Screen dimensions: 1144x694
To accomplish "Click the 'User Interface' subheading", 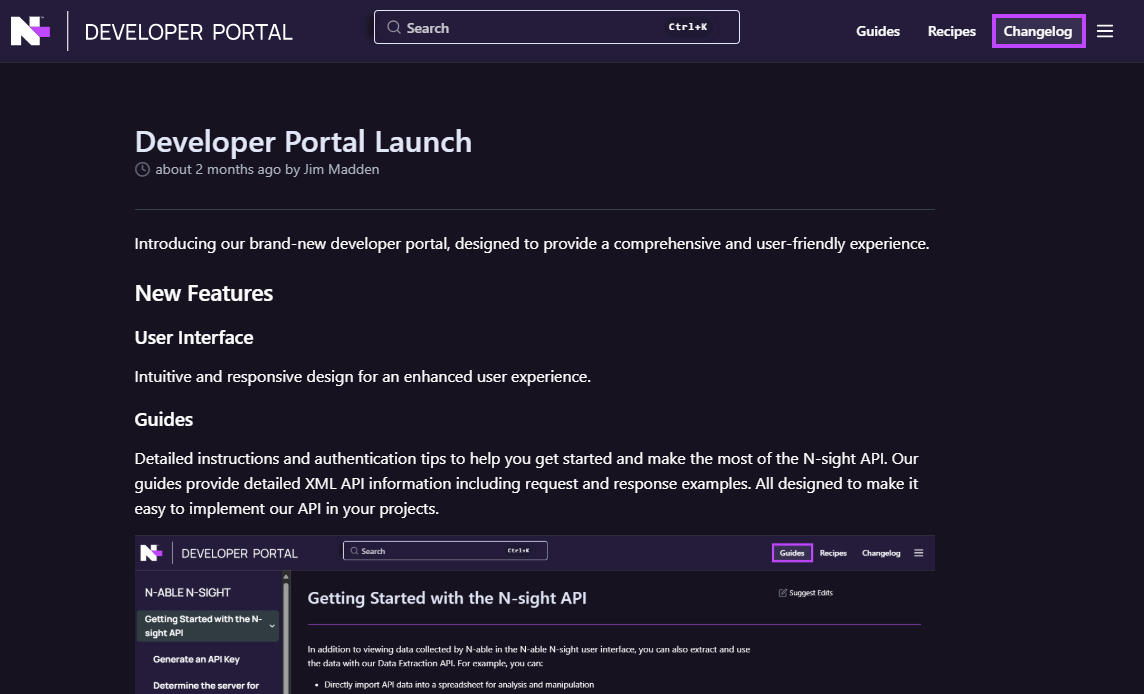I will pyautogui.click(x=194, y=338).
